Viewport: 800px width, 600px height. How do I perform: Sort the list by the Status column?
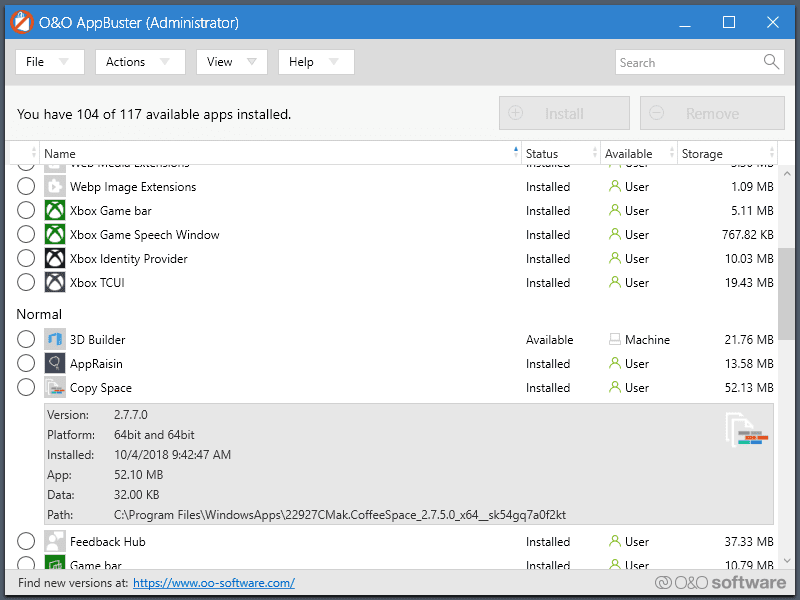tap(561, 153)
